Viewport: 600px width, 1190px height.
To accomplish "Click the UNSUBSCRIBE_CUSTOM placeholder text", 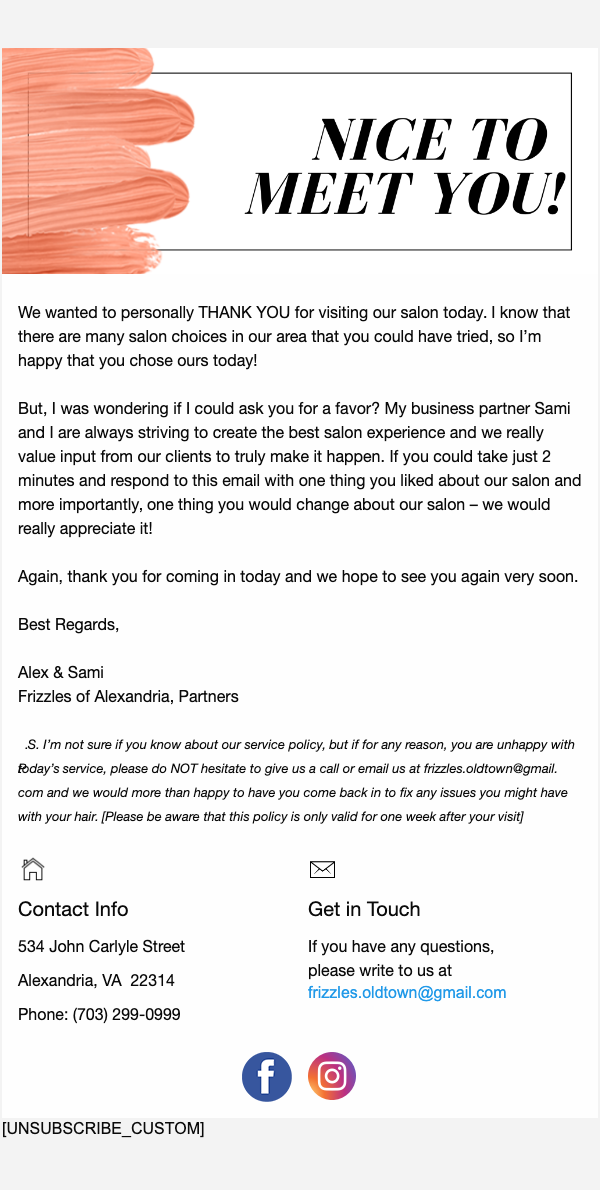I will click(103, 1128).
